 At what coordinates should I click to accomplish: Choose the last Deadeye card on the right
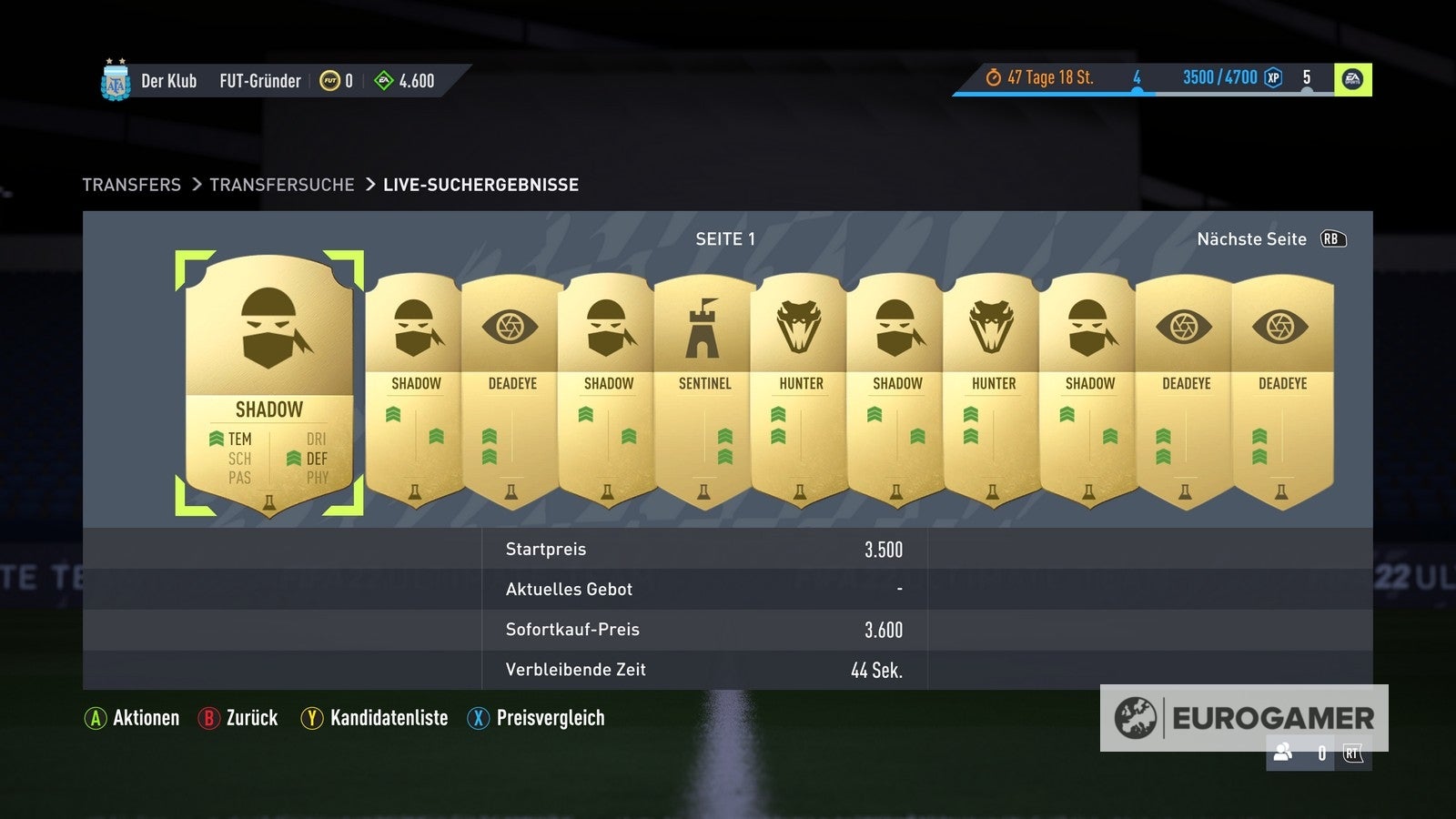[x=1282, y=391]
